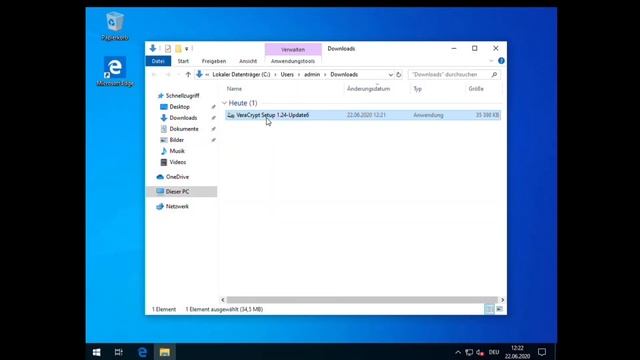Click the VeraCrypt file's application icon
The width and height of the screenshot is (640, 360).
tap(231, 116)
